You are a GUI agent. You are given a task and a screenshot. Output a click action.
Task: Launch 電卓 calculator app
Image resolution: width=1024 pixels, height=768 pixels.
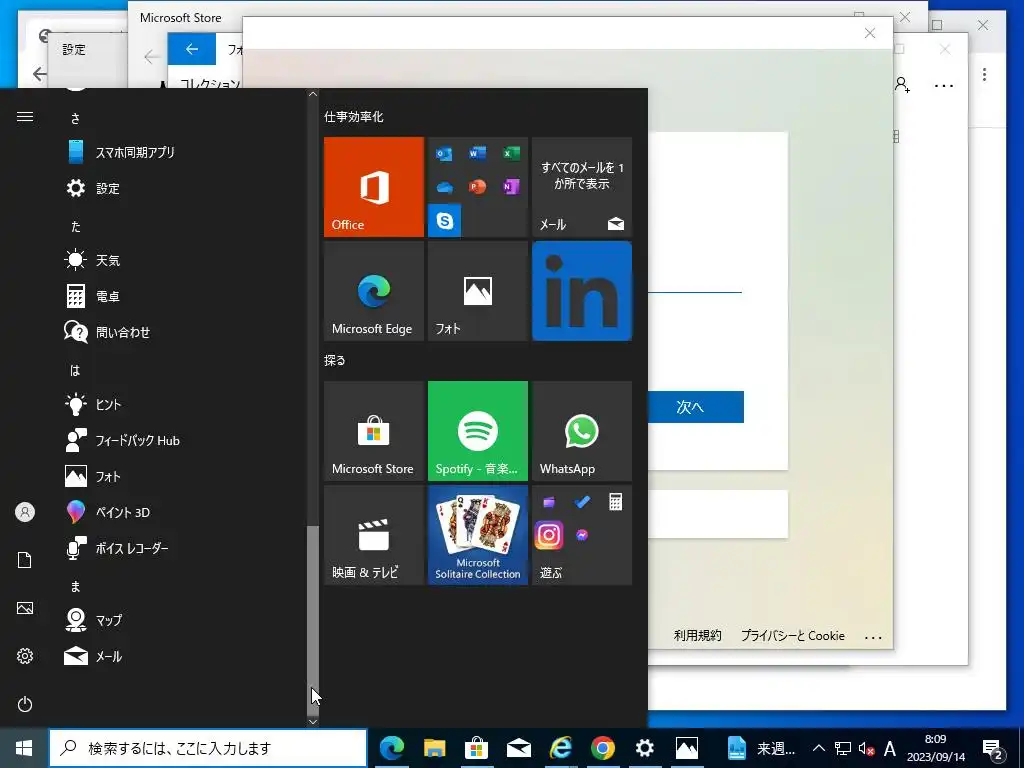pyautogui.click(x=183, y=296)
